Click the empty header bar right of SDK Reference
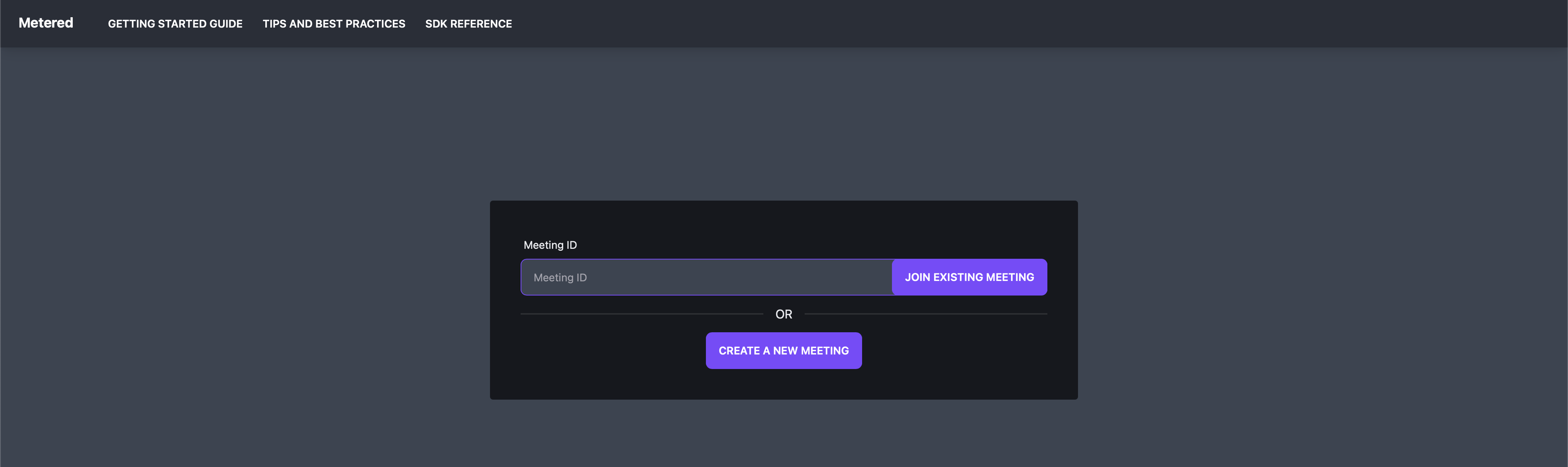This screenshot has height=467, width=1568. click(1035, 24)
